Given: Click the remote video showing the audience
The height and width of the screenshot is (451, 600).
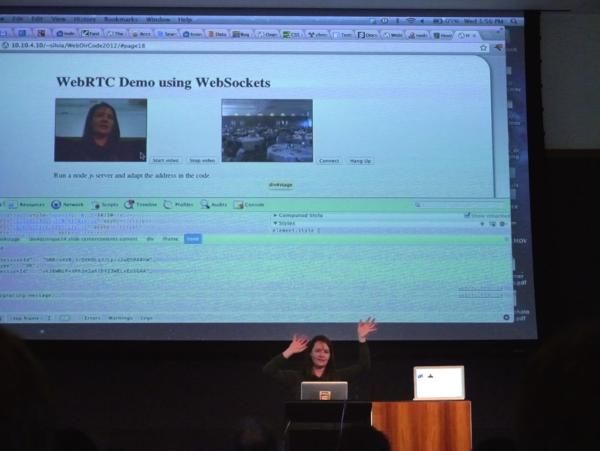Looking at the screenshot, I should point(267,130).
